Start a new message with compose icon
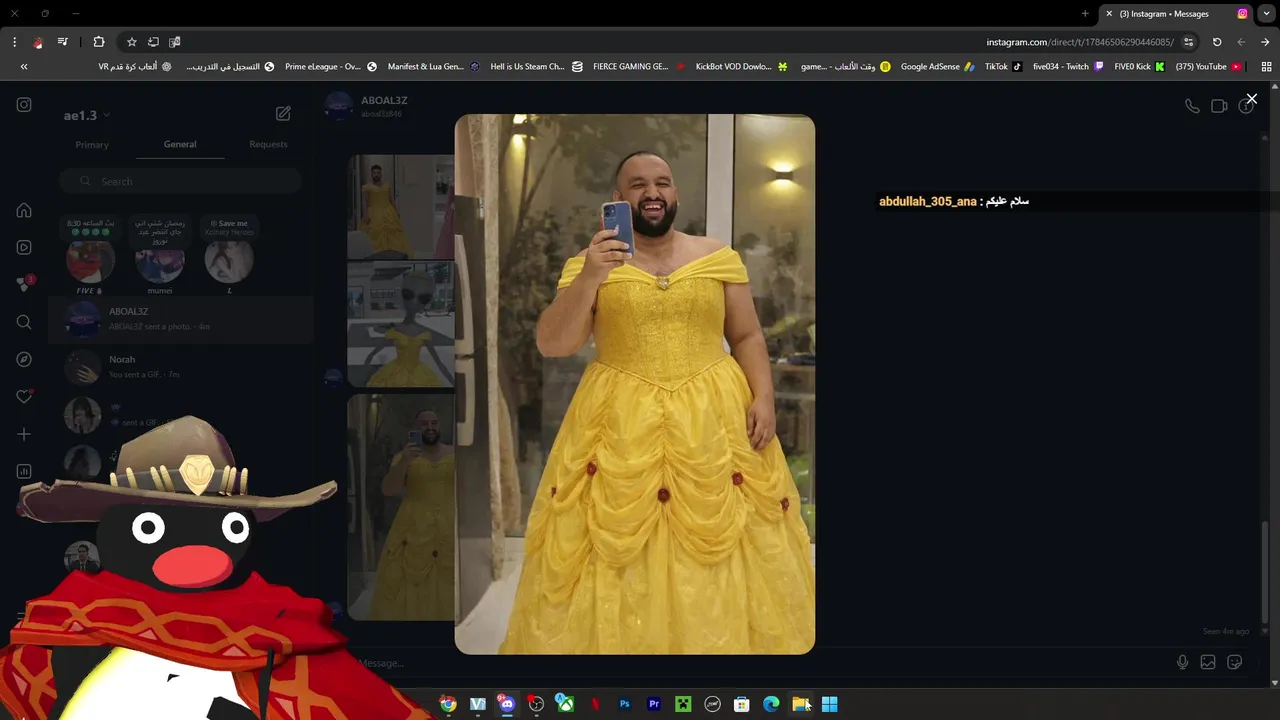The height and width of the screenshot is (720, 1280). 283,114
